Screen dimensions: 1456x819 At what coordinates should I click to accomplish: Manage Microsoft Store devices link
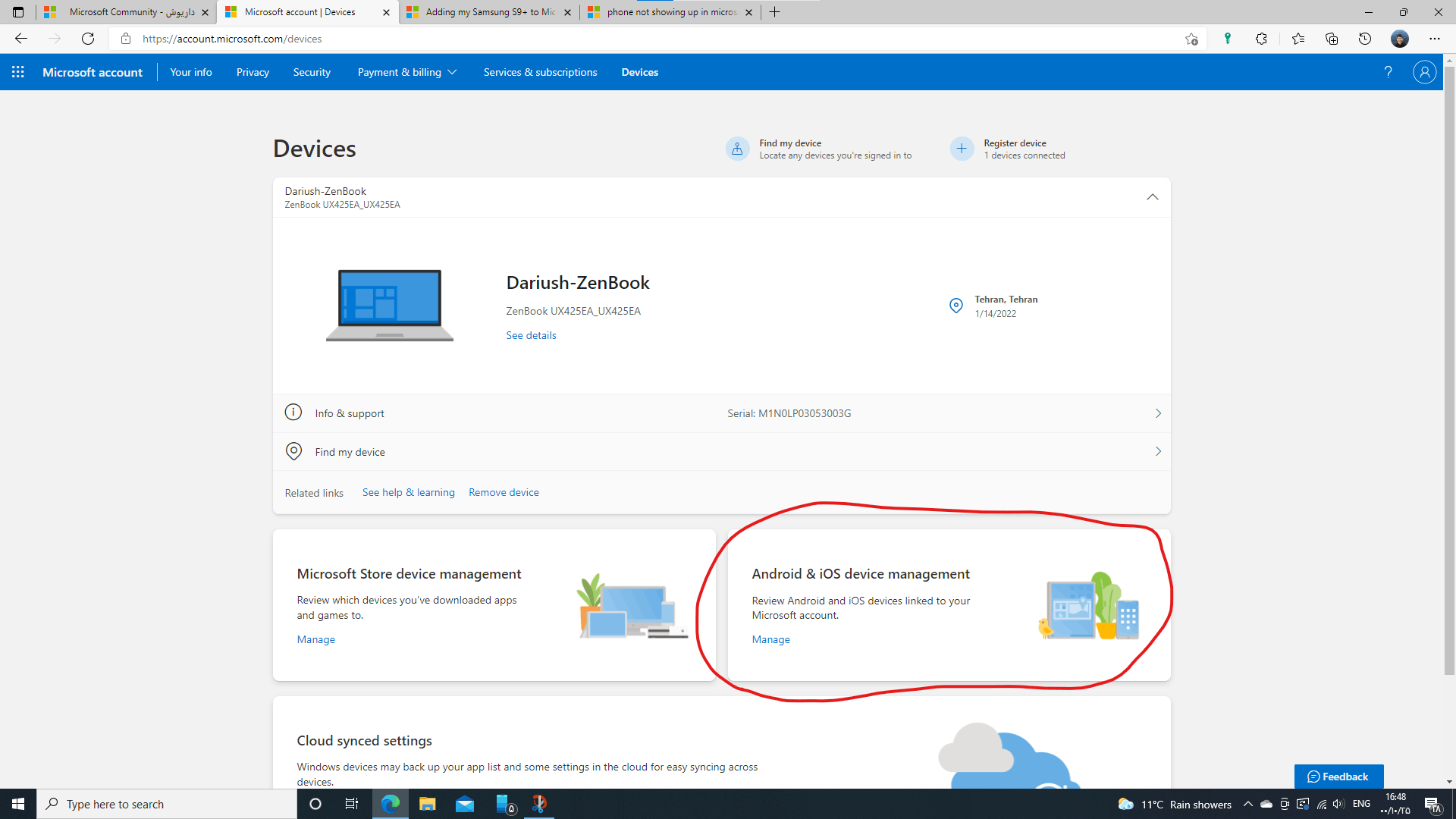315,639
